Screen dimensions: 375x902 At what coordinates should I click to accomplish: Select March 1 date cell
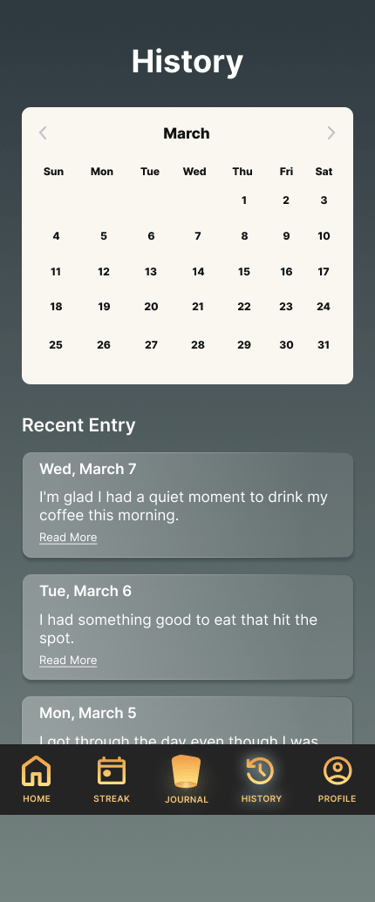(244, 200)
